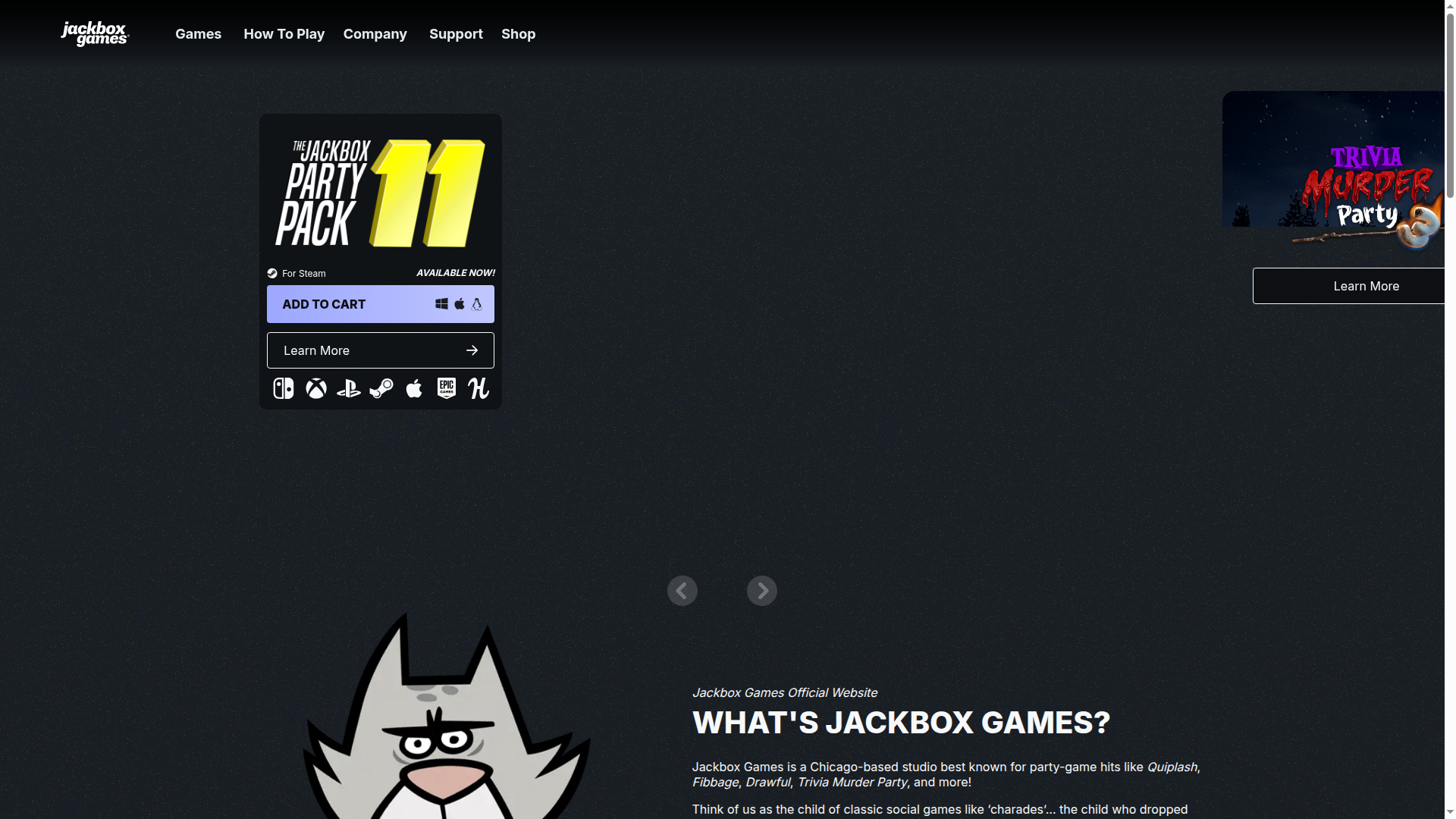The width and height of the screenshot is (1456, 819).
Task: Open the Shop menu item
Action: (x=518, y=33)
